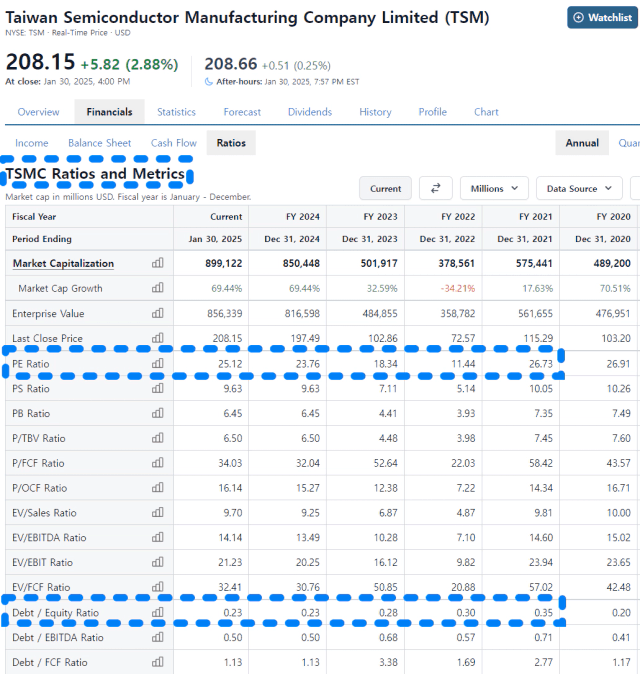
Task: Show chart for PB Ratio row
Action: tap(157, 413)
